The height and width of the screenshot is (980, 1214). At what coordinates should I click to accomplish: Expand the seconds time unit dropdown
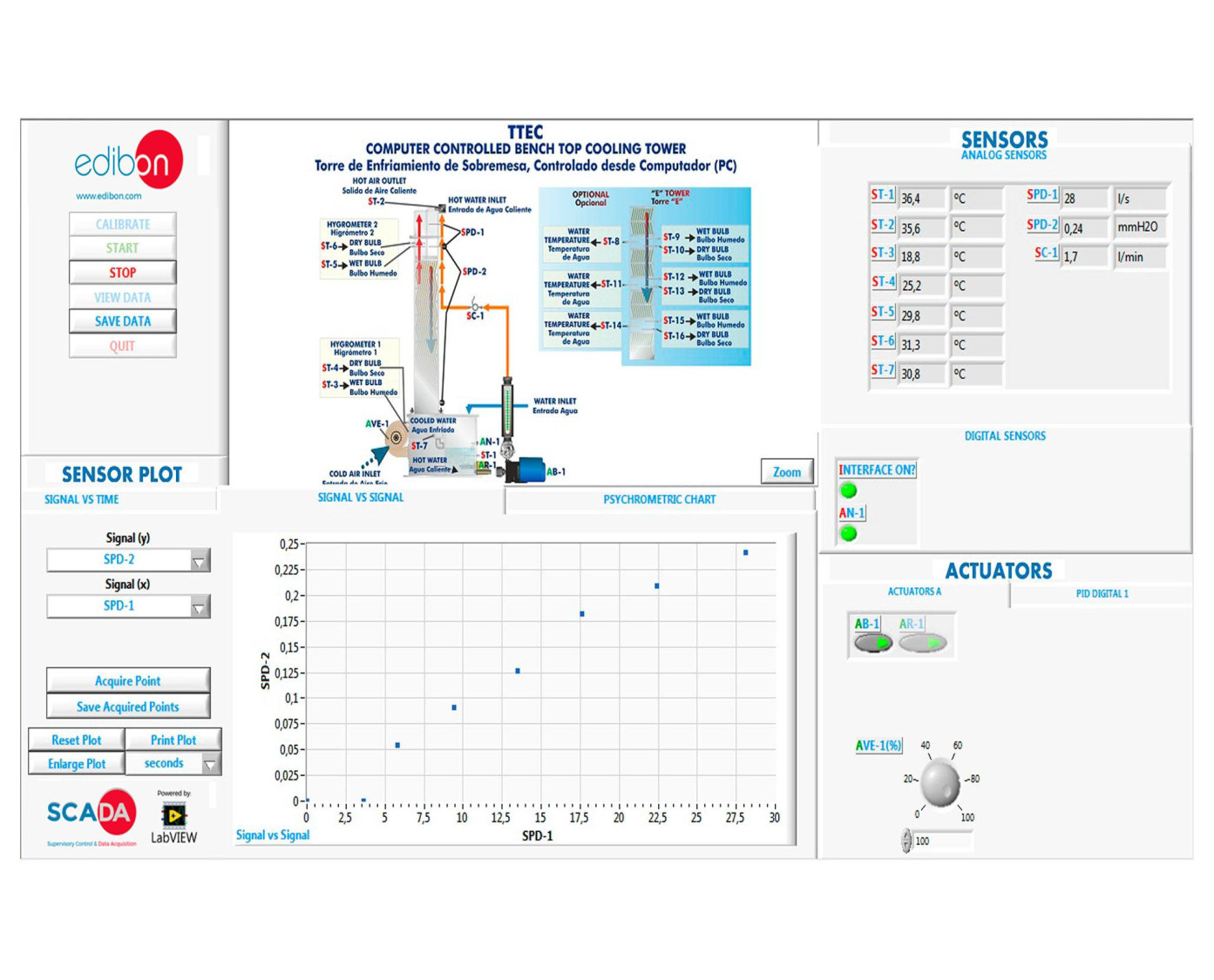pyautogui.click(x=210, y=765)
